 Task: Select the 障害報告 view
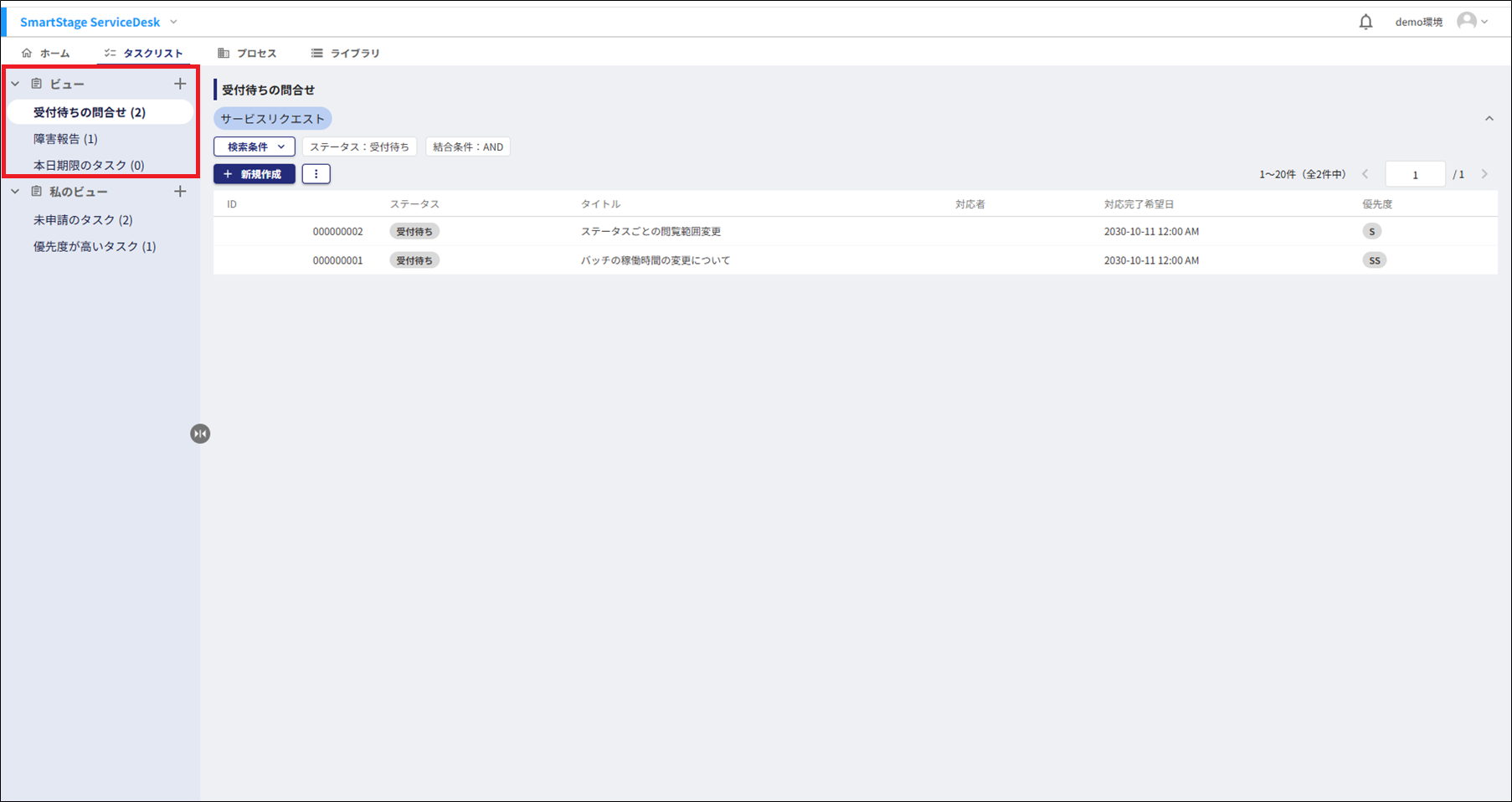65,139
